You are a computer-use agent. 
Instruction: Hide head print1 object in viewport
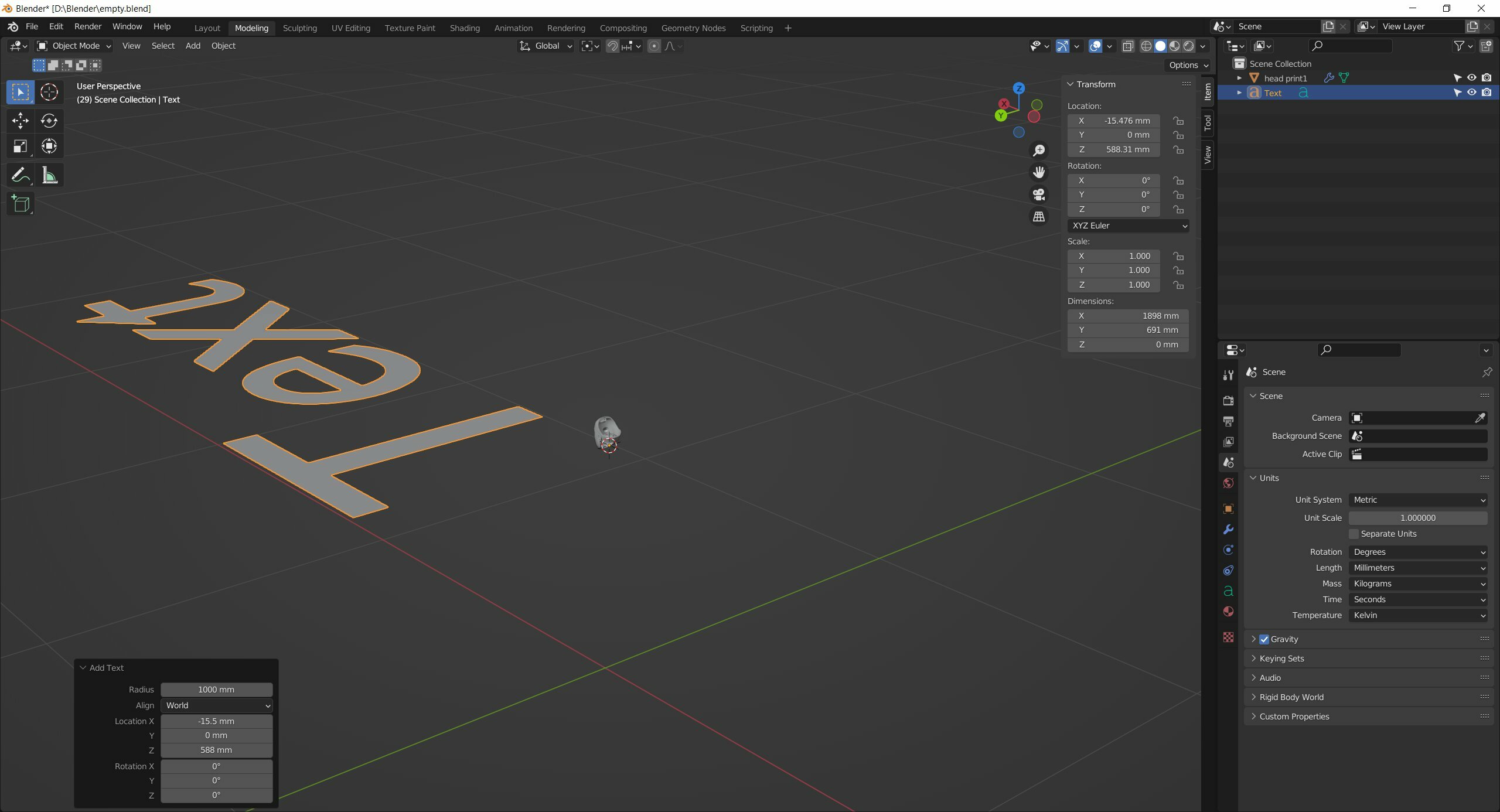[1471, 78]
